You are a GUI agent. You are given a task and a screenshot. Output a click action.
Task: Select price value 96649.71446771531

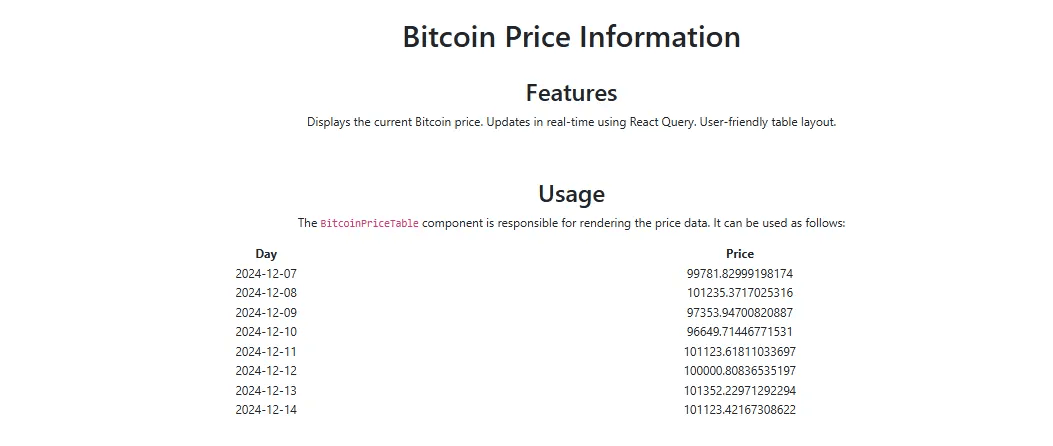pos(740,332)
